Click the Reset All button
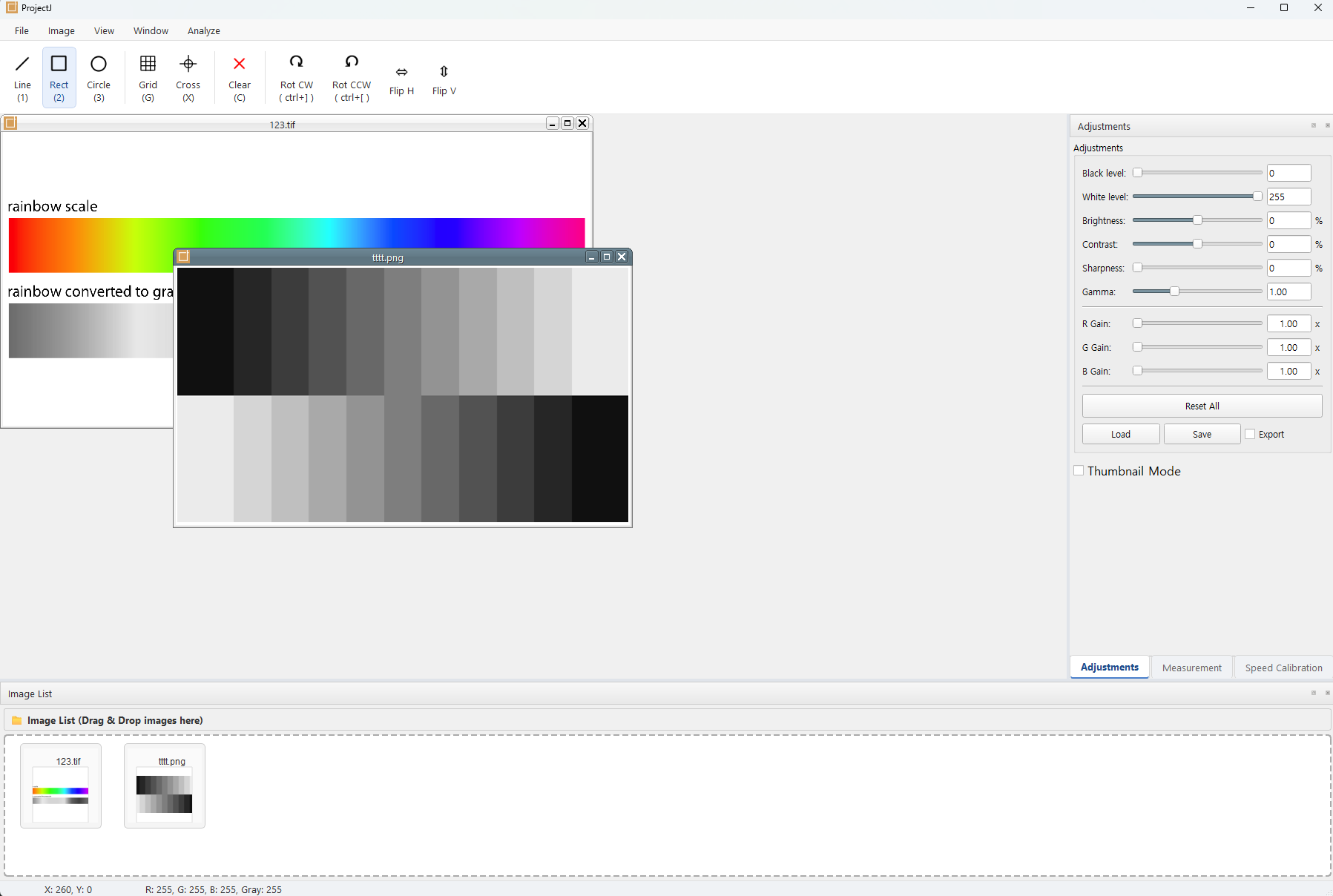The width and height of the screenshot is (1333, 896). (x=1202, y=406)
